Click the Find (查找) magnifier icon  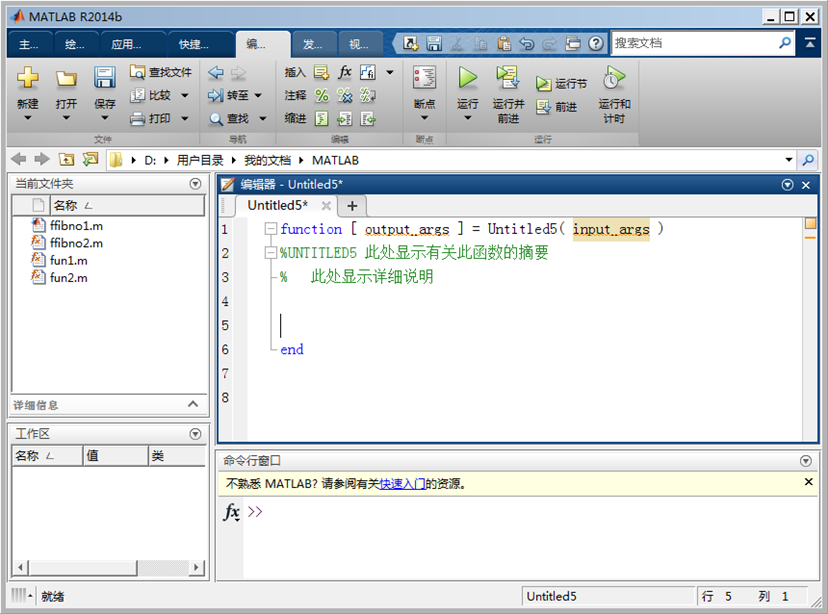coord(215,119)
